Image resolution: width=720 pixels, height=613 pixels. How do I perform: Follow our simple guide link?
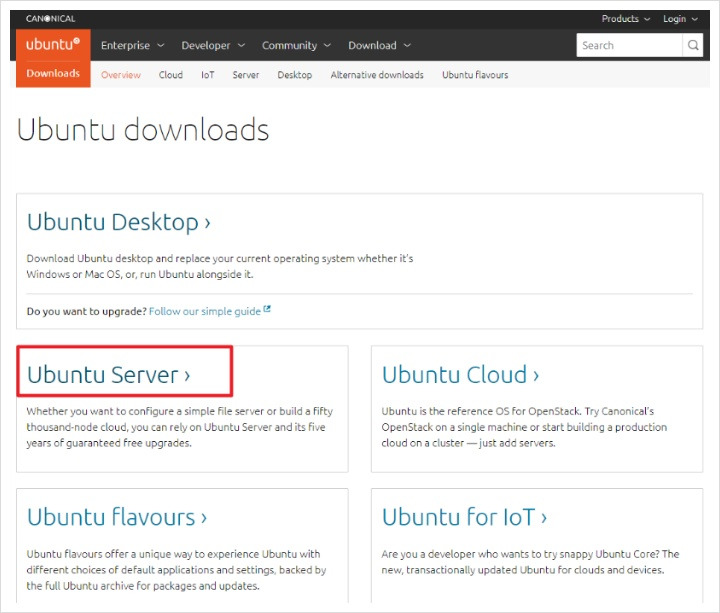click(x=205, y=311)
